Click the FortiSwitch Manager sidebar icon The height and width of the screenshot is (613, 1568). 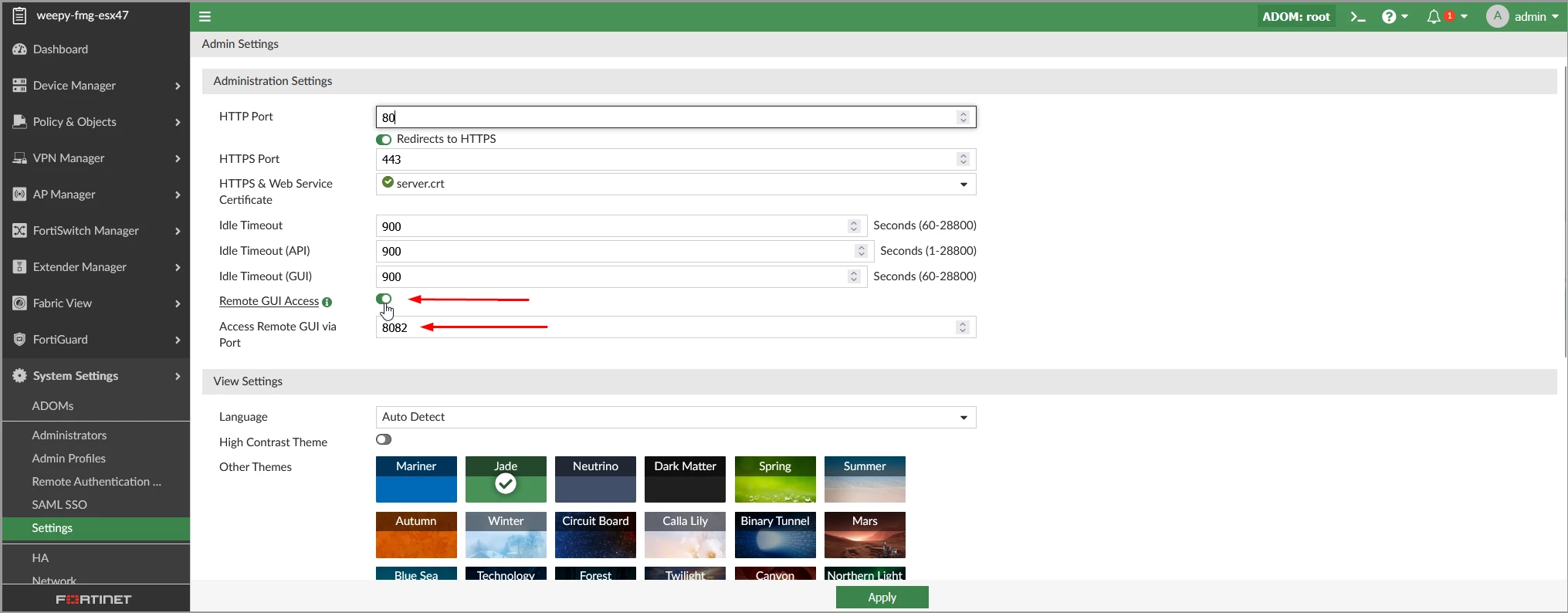(x=19, y=231)
